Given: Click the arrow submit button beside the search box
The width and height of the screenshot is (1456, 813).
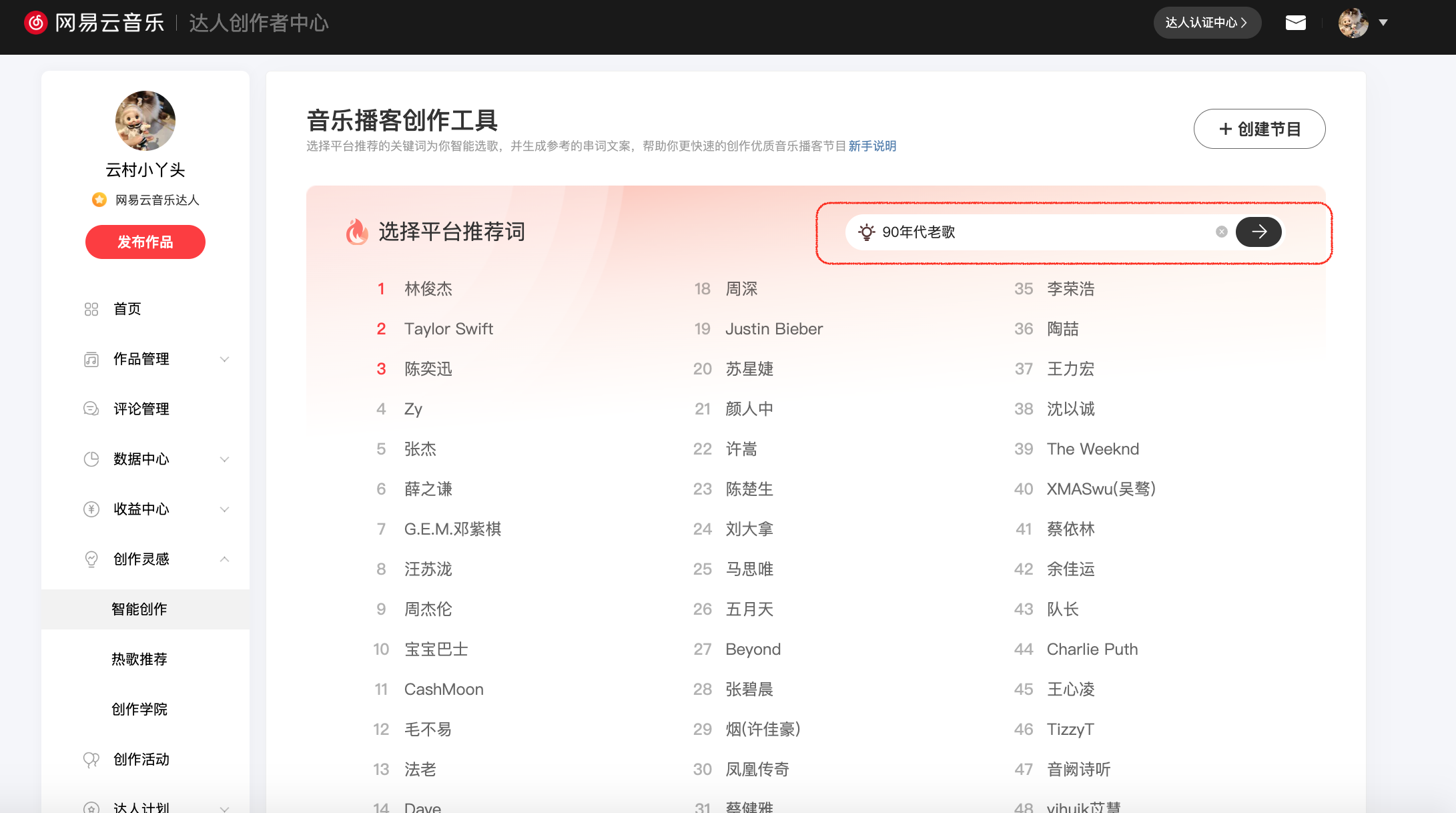Looking at the screenshot, I should click(1258, 232).
